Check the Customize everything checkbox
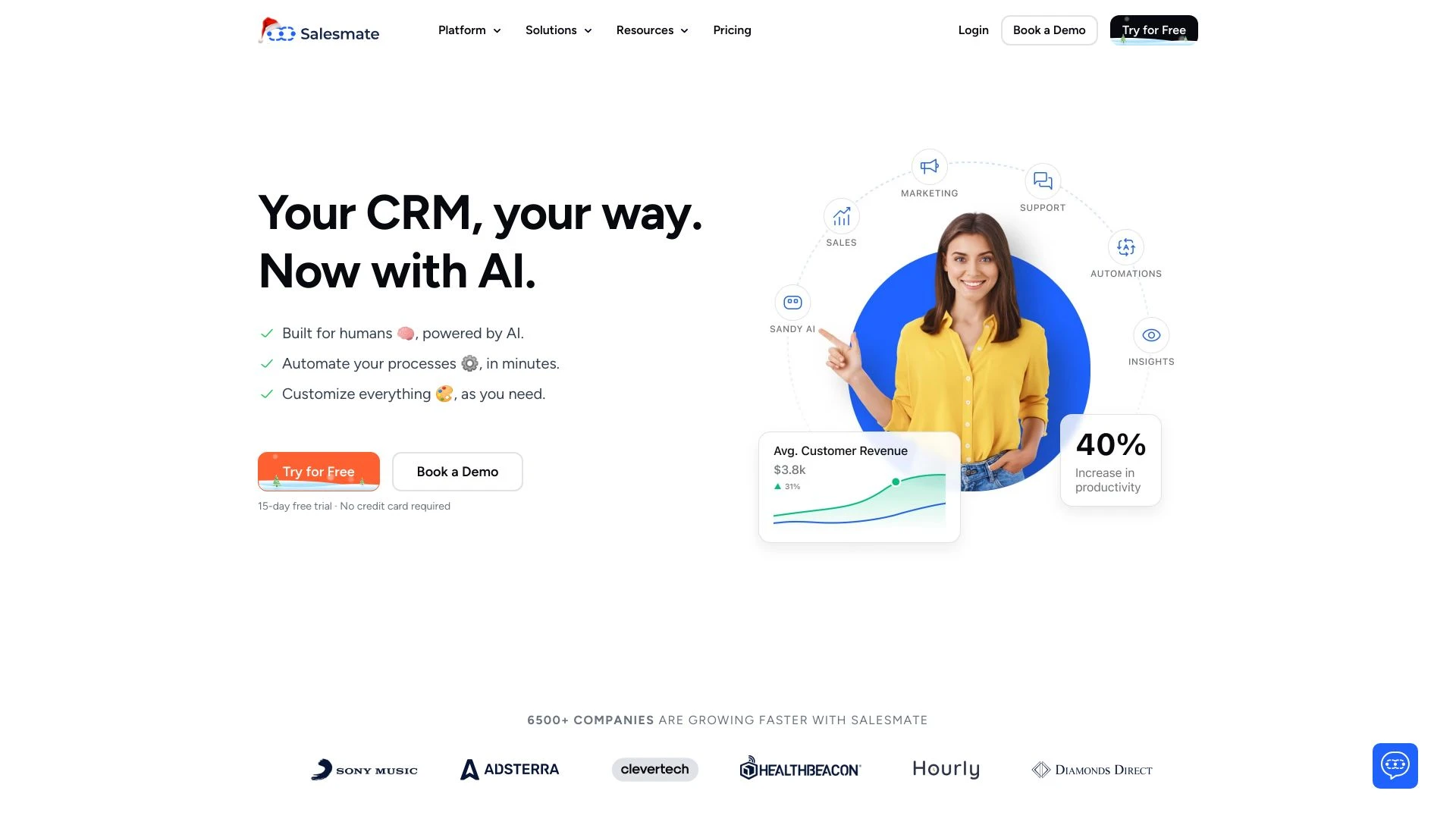 [x=265, y=393]
